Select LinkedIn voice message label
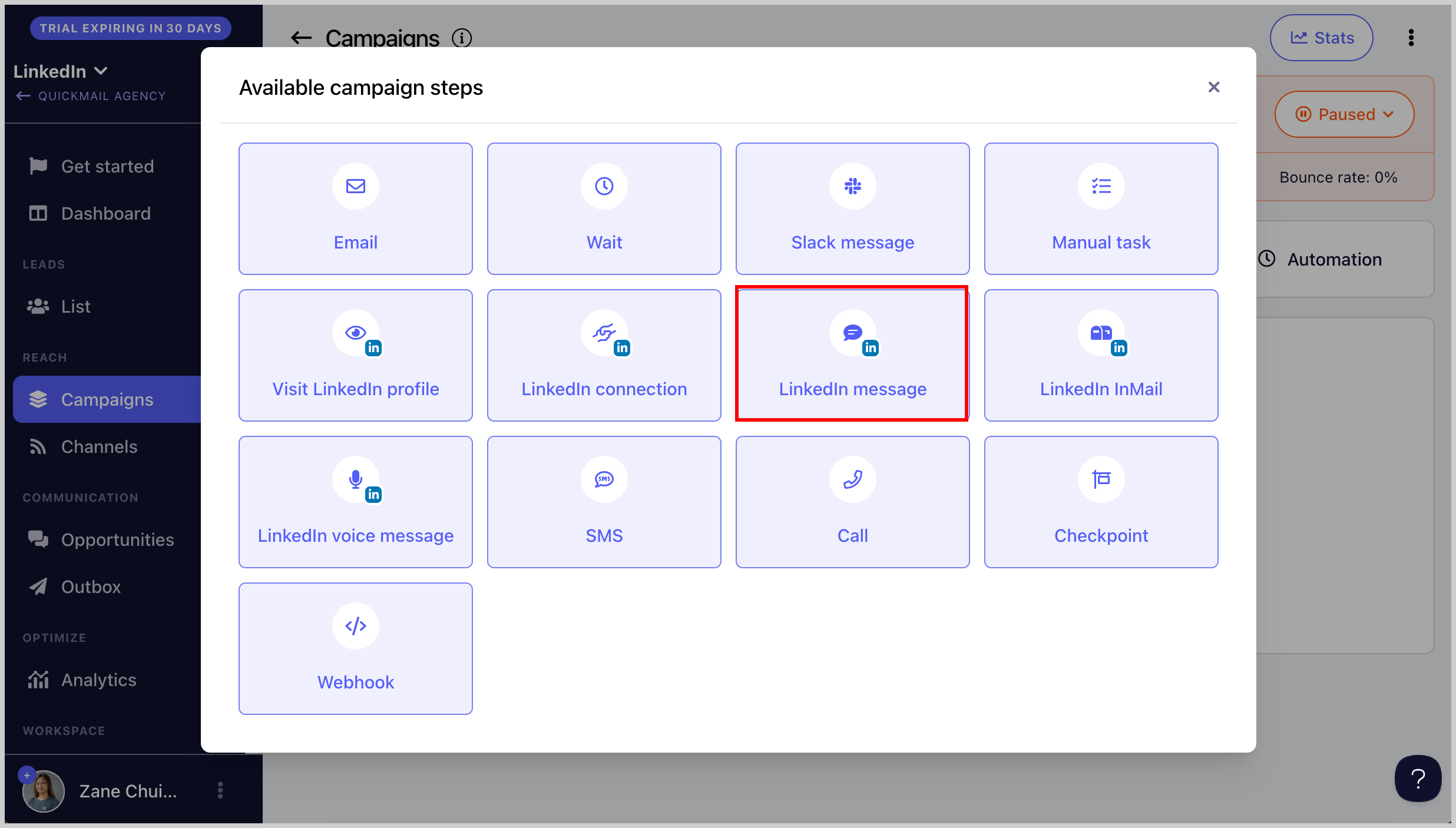 click(356, 536)
